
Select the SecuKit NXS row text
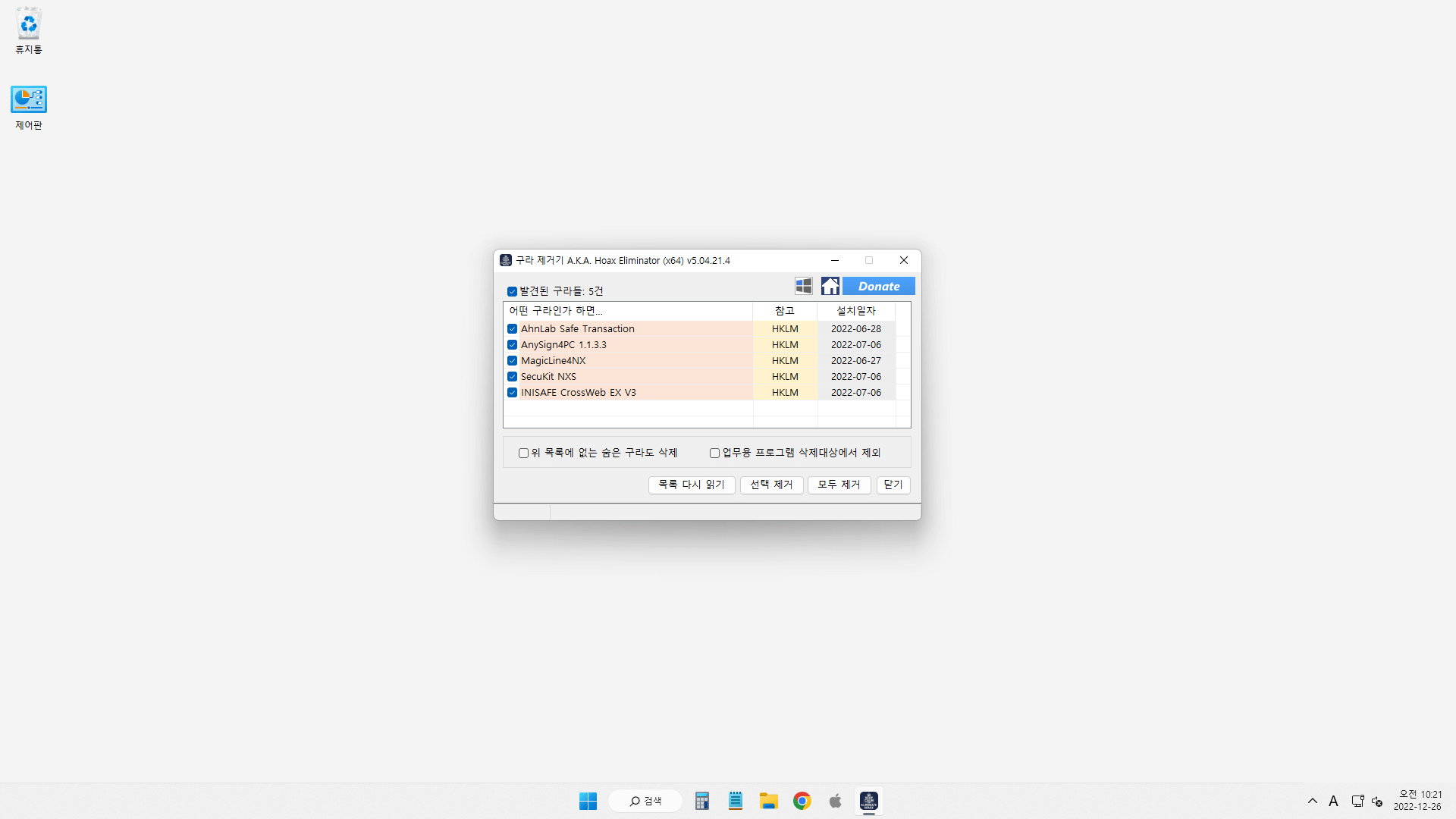click(x=548, y=377)
